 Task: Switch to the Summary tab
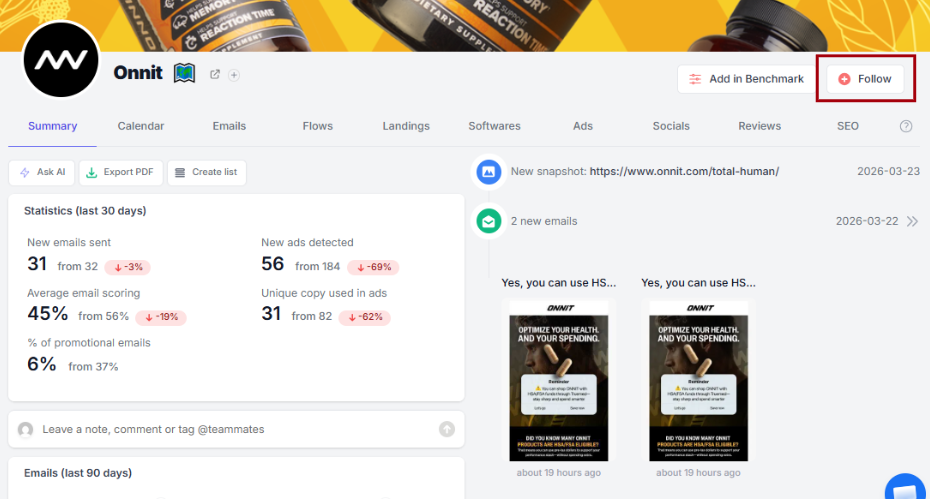click(52, 126)
